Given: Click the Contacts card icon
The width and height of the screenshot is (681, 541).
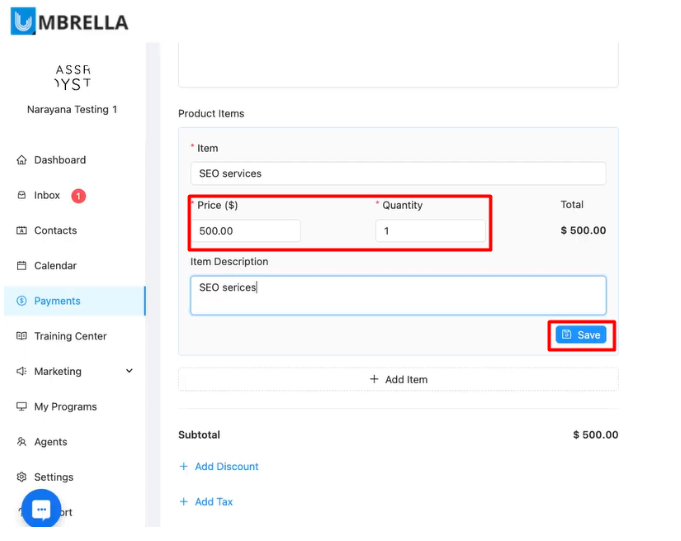Looking at the screenshot, I should tap(22, 231).
